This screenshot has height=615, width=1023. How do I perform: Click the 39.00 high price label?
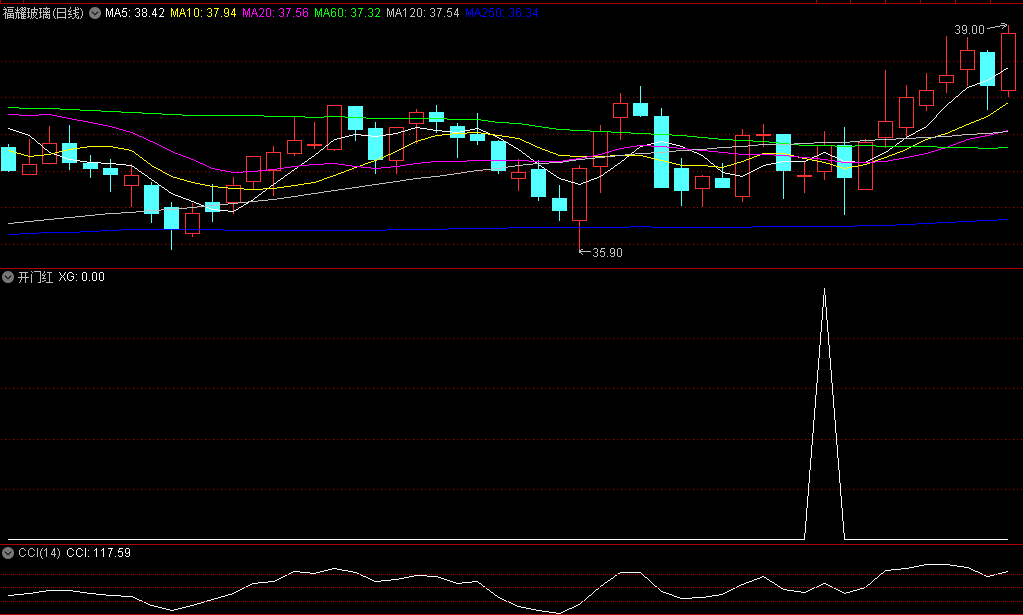[970, 30]
